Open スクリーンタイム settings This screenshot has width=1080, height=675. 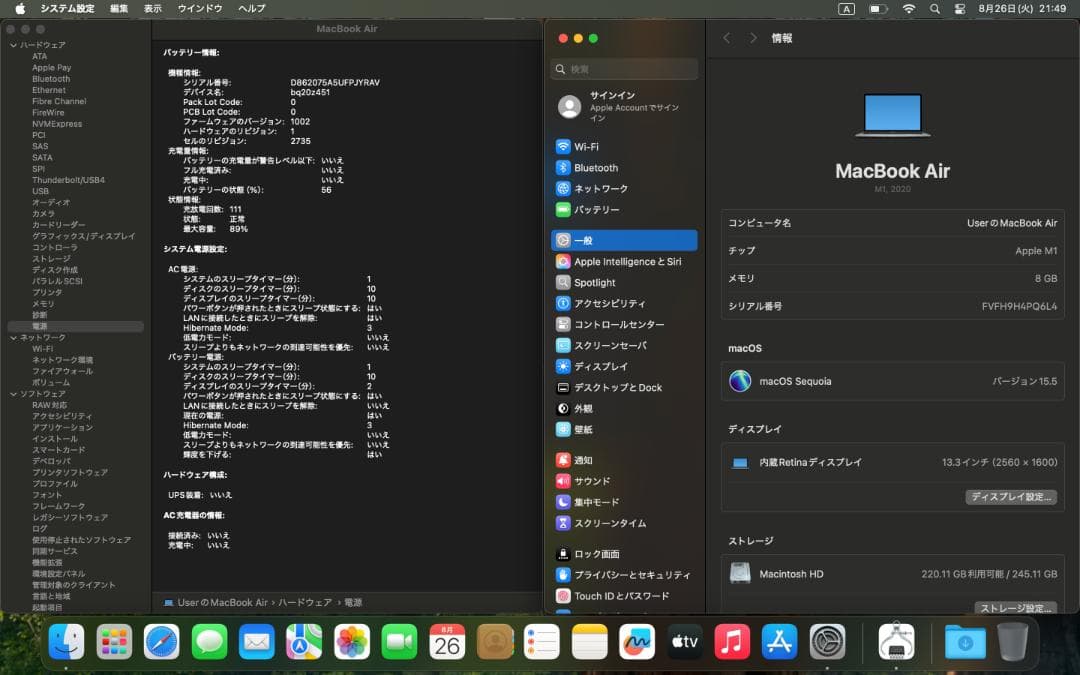[x=624, y=523]
